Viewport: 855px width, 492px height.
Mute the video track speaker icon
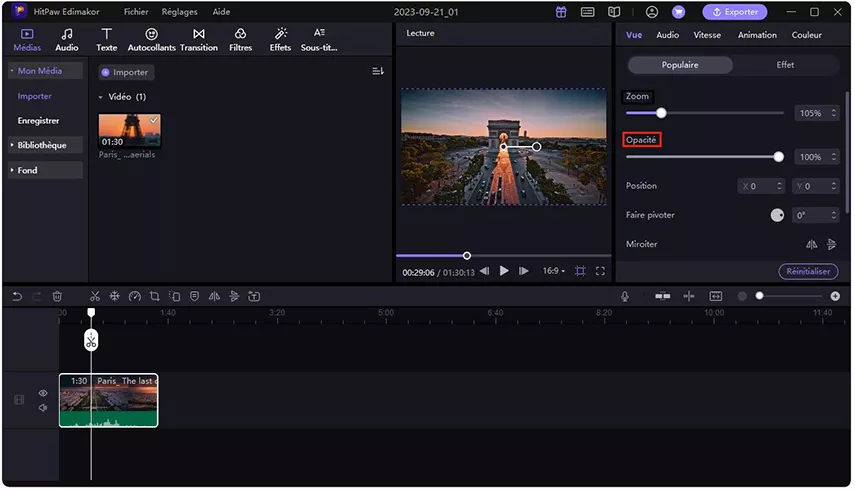[43, 408]
